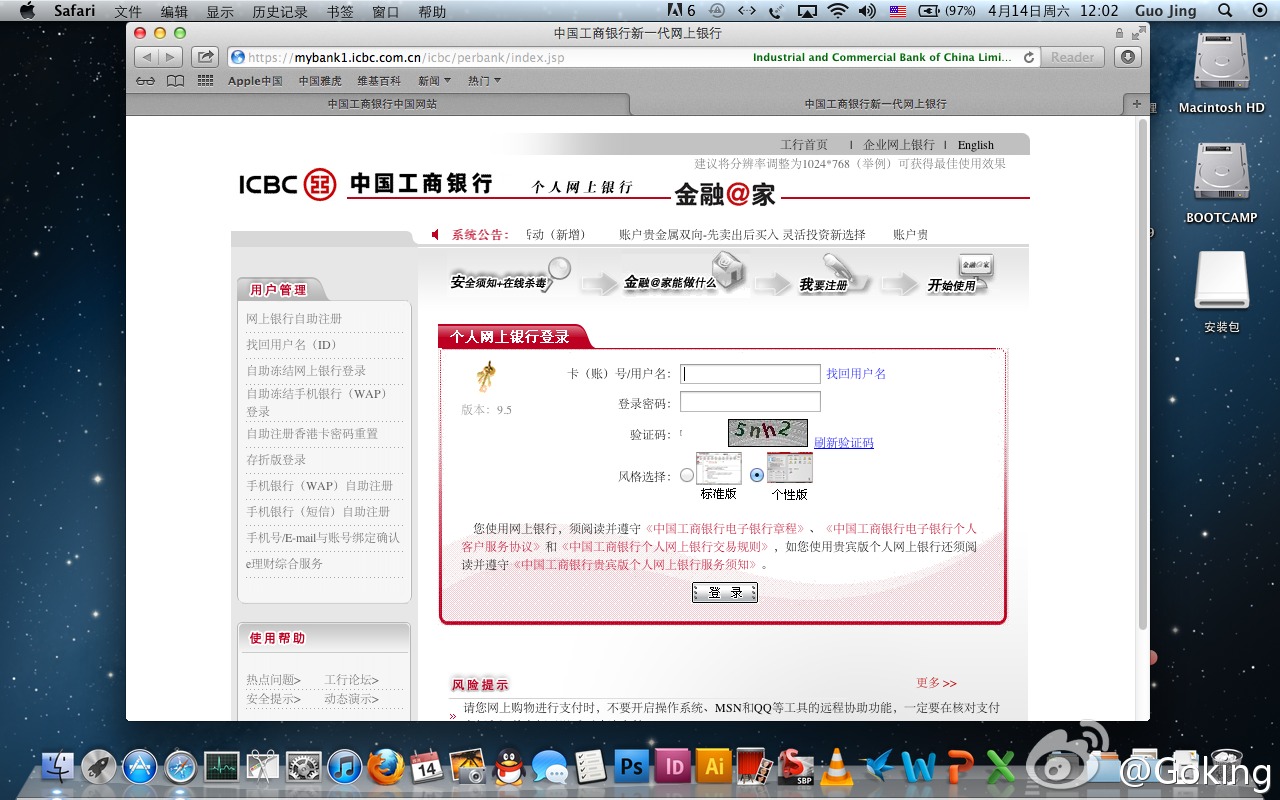Launch Illustrator from the Dock

click(714, 767)
